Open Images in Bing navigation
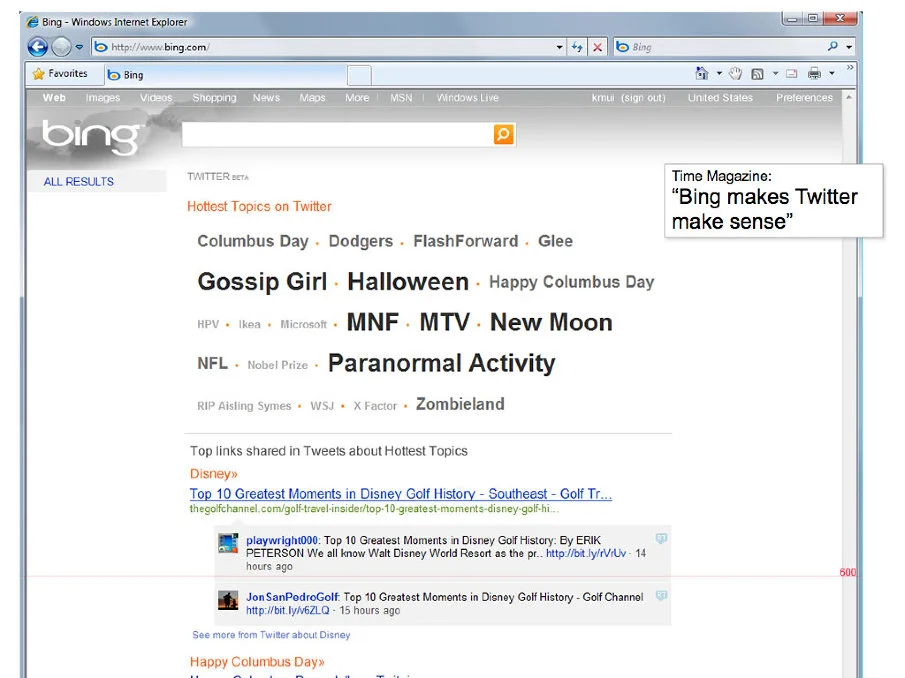This screenshot has width=905, height=678. point(103,98)
